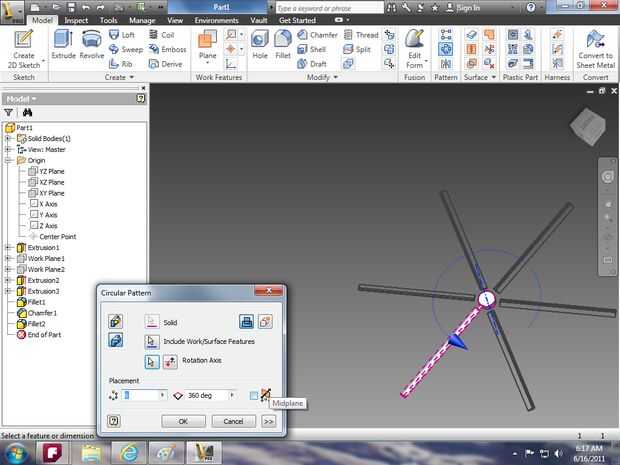The image size is (620, 465).
Task: Open the Tools ribbon tab
Action: coord(108,20)
